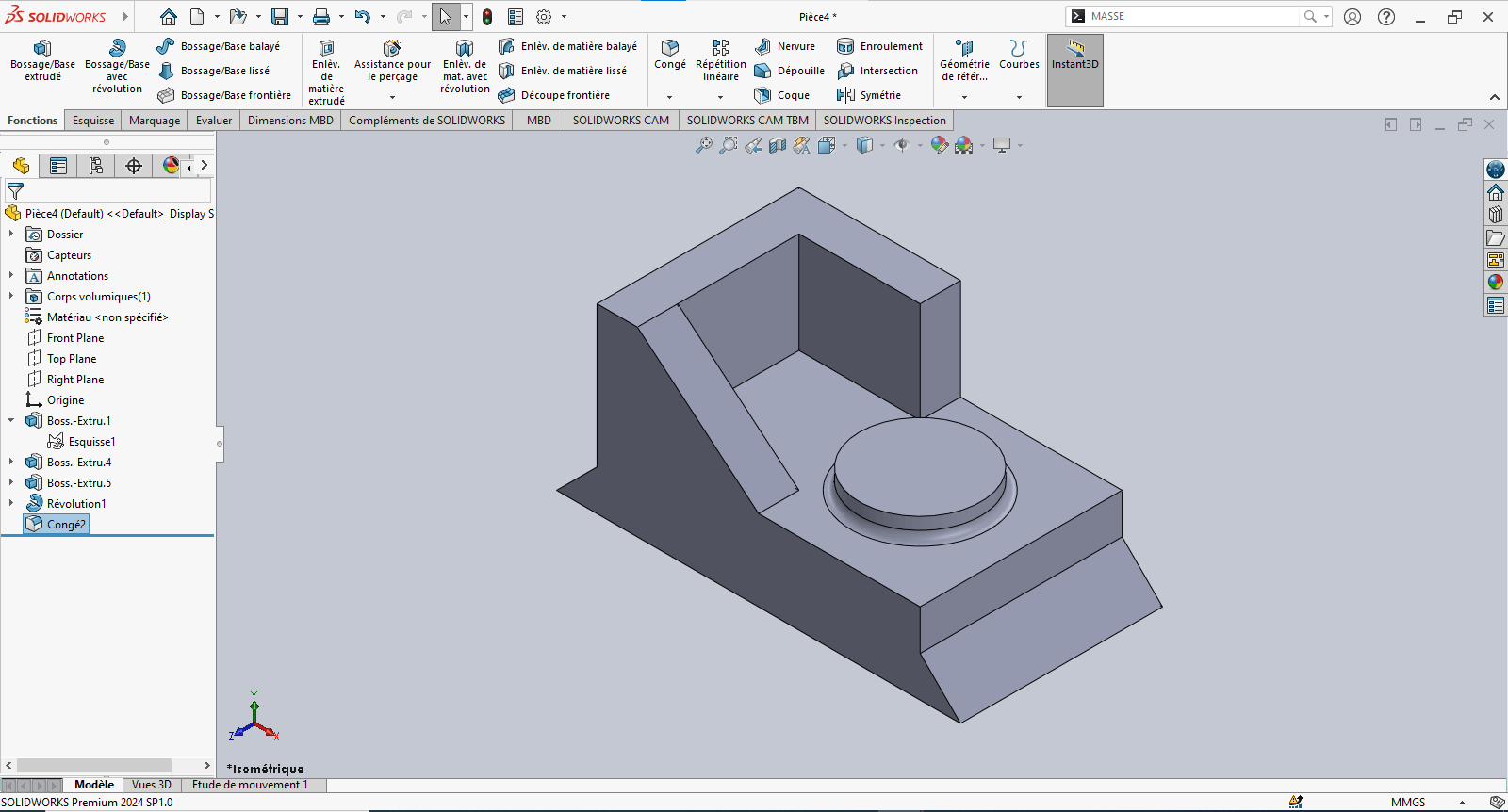Screen dimensions: 1508x812
Task: Collapse the Boss.-Extru.1 tree node
Action: click(11, 421)
